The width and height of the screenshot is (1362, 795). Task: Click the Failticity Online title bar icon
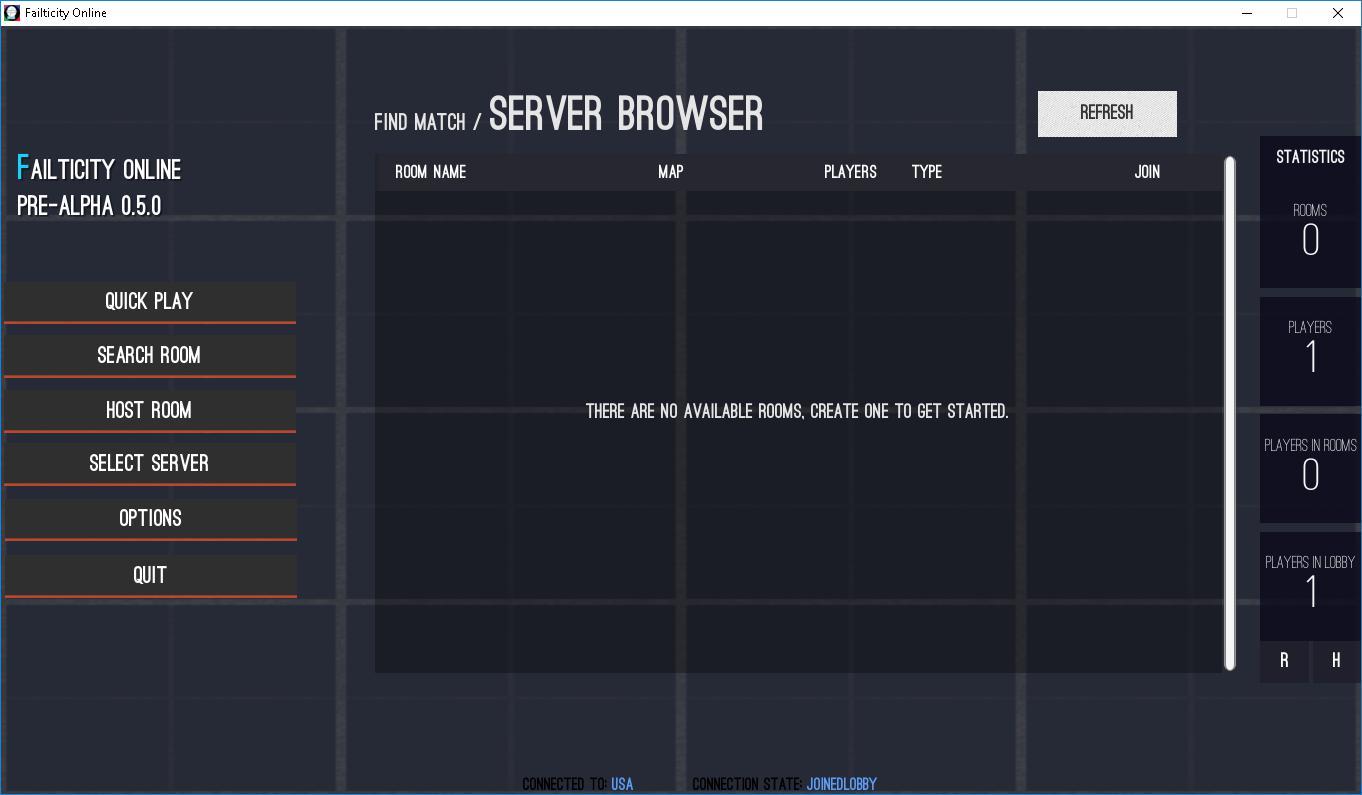12,13
